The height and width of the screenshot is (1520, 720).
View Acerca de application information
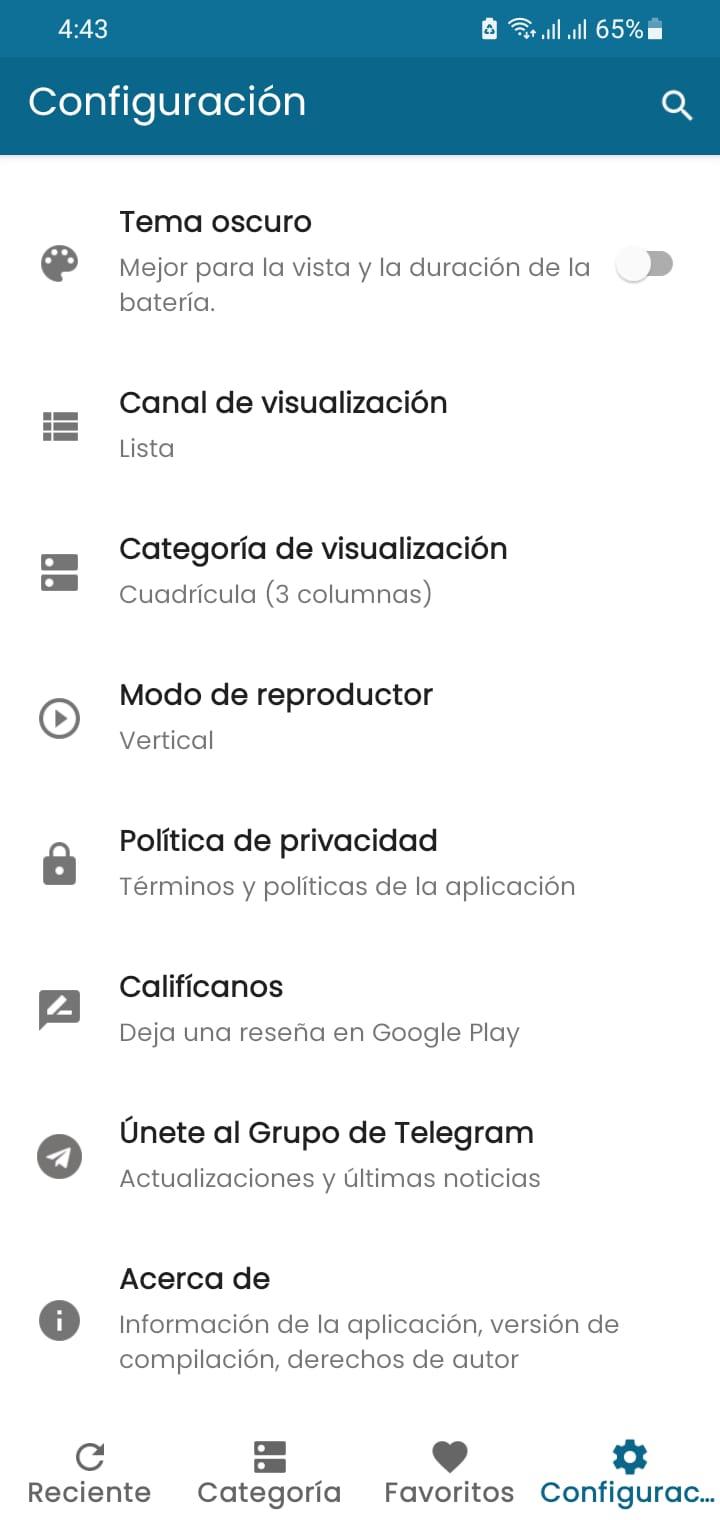[360, 1320]
